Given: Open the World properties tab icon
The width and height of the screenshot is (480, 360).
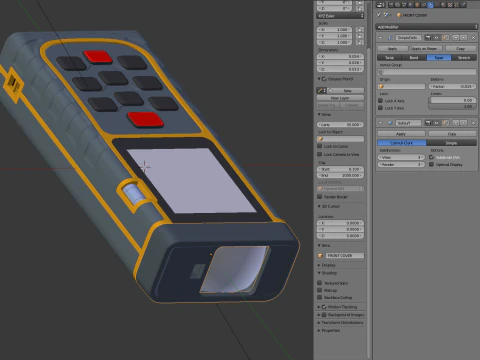Looking at the screenshot, I should coord(411,5).
